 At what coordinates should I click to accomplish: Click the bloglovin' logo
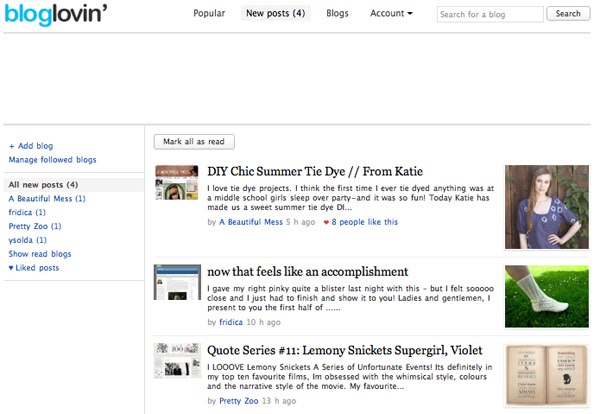click(x=55, y=14)
